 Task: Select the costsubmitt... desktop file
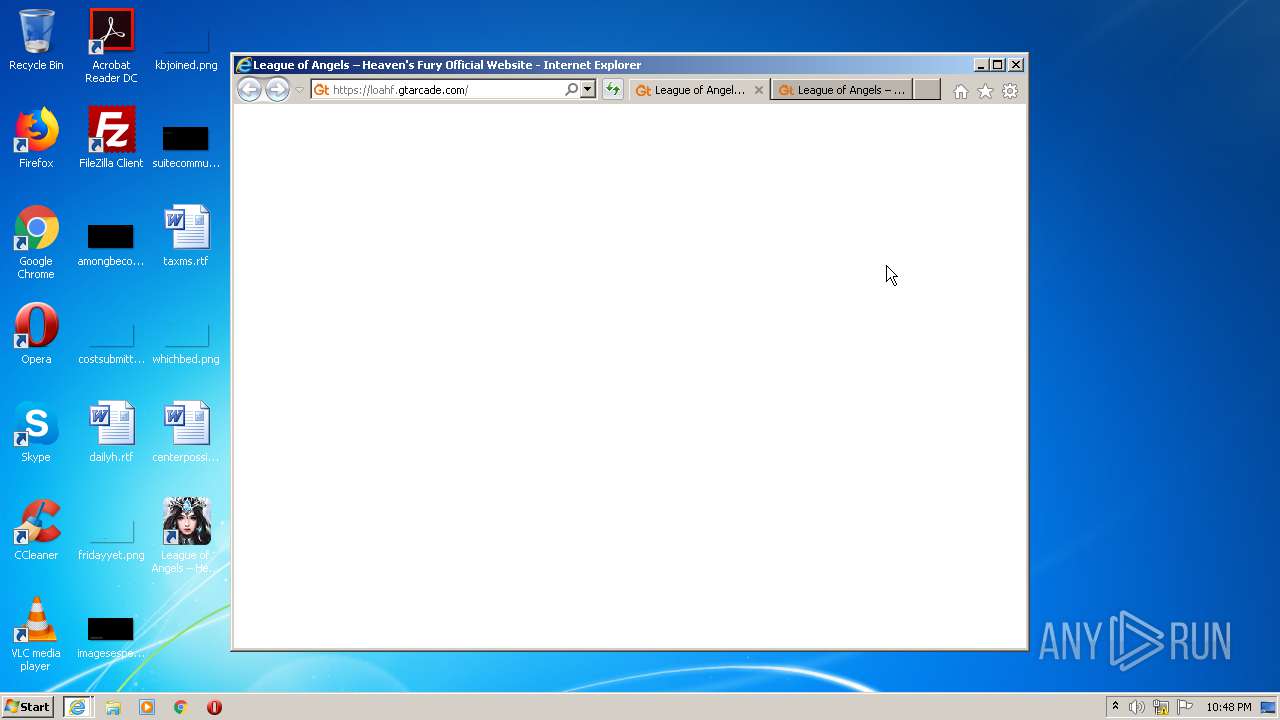[x=111, y=342]
